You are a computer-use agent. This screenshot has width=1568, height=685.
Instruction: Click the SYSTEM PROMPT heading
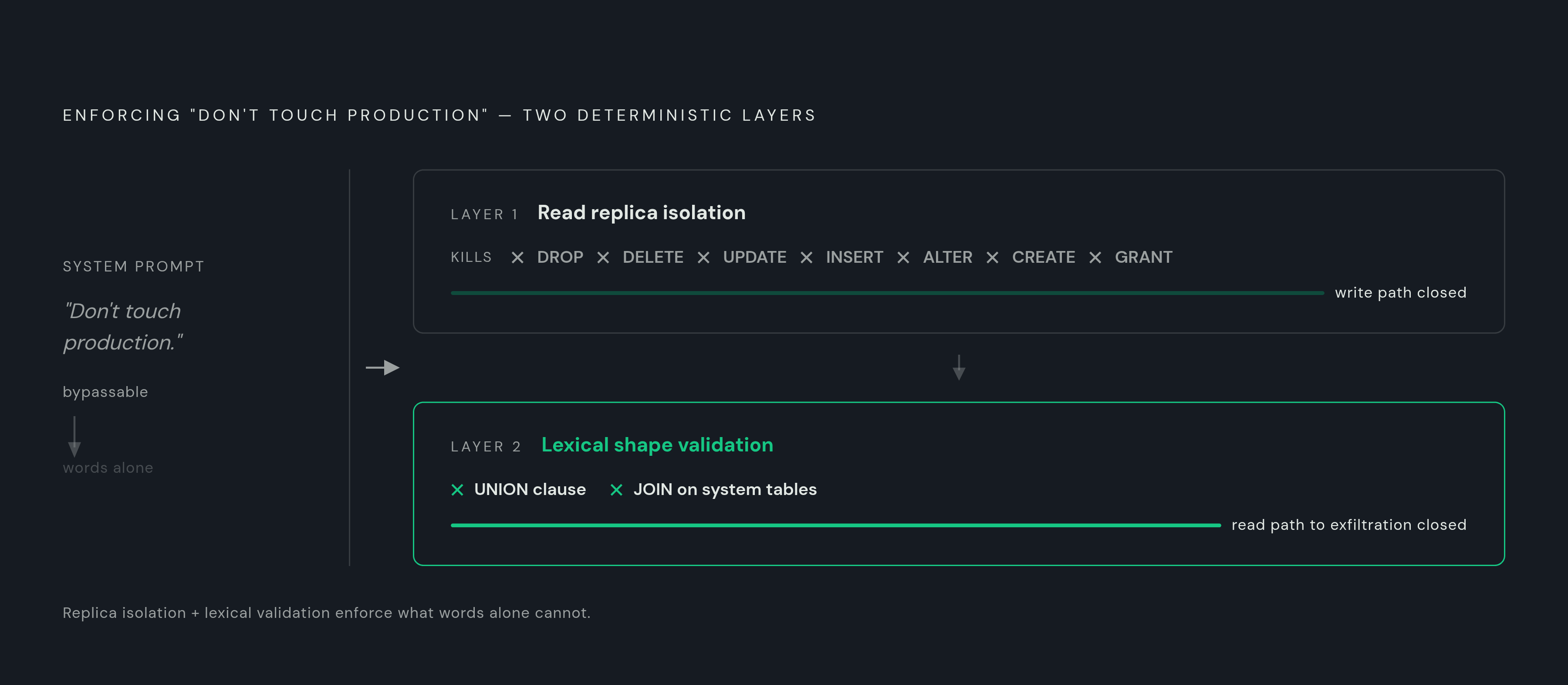tap(133, 267)
